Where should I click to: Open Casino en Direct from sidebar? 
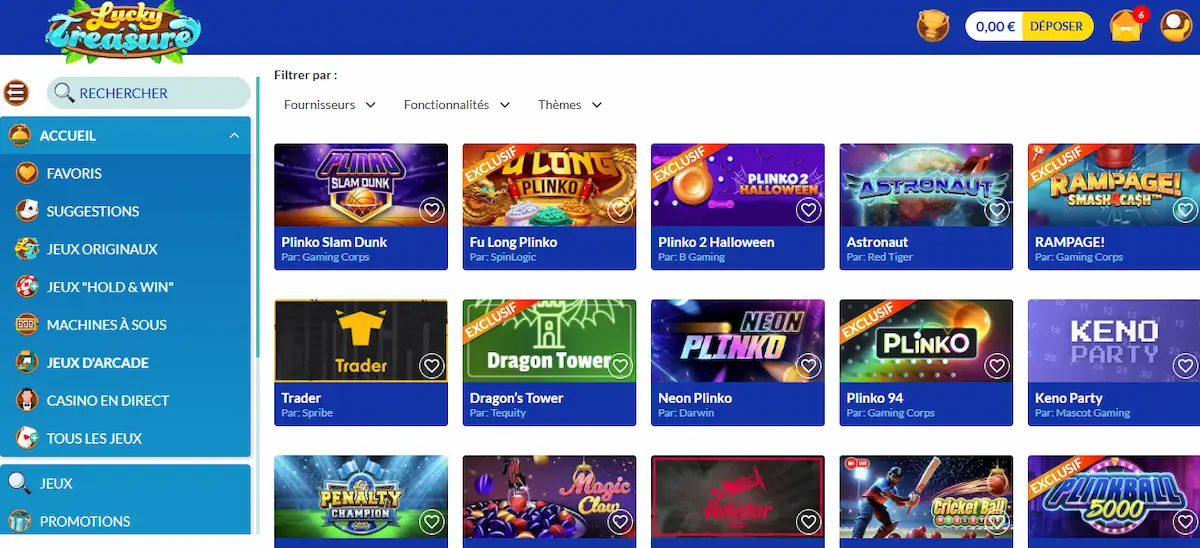pos(107,400)
